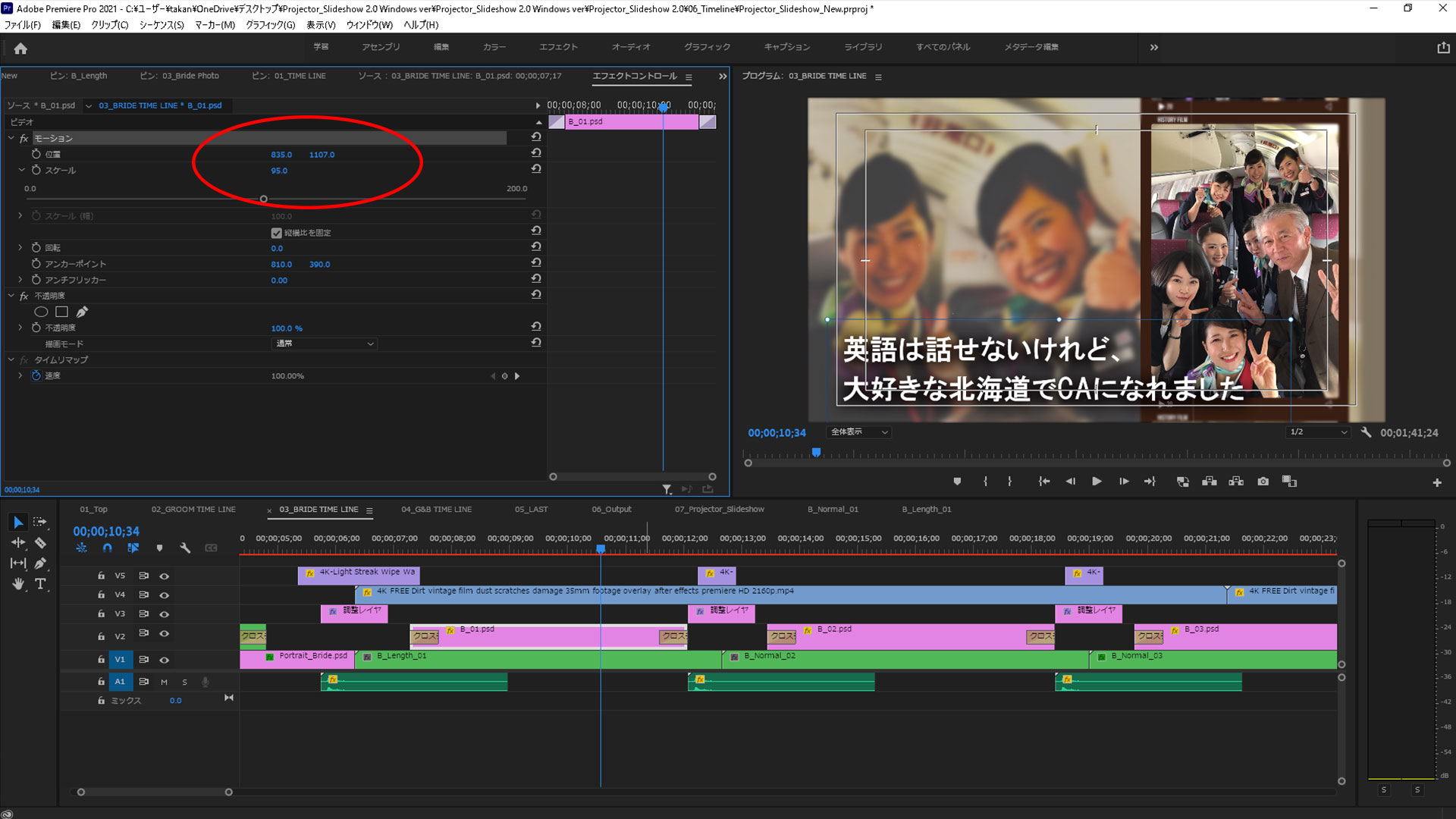Select pen mask tool under opacity
The image size is (1456, 819).
click(x=82, y=312)
